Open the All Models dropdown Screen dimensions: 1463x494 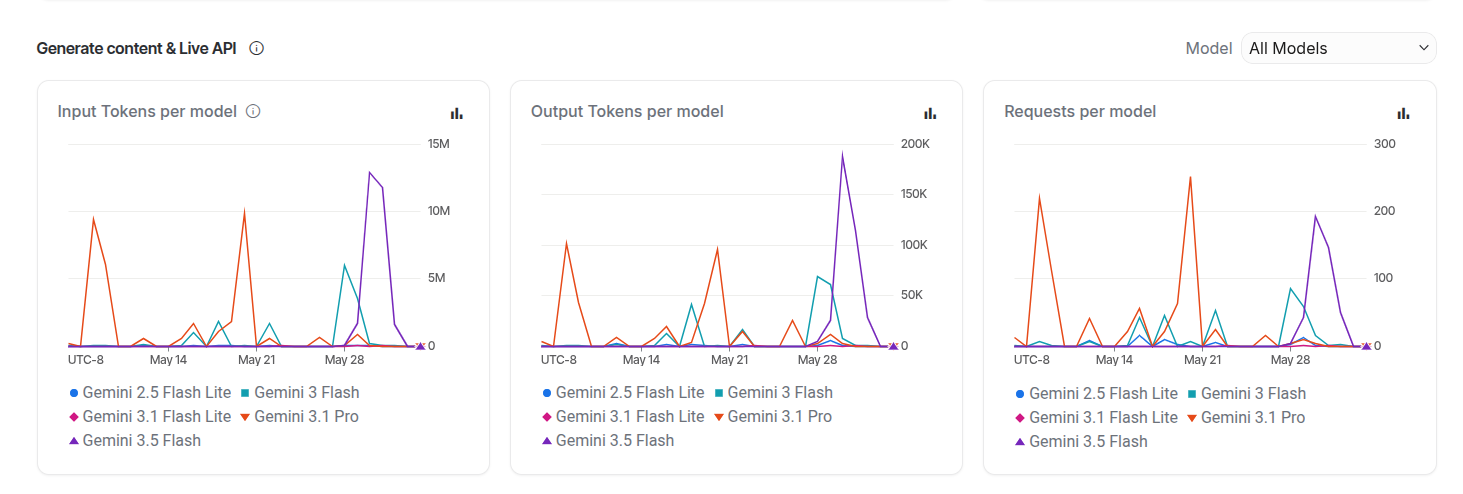[x=1338, y=48]
